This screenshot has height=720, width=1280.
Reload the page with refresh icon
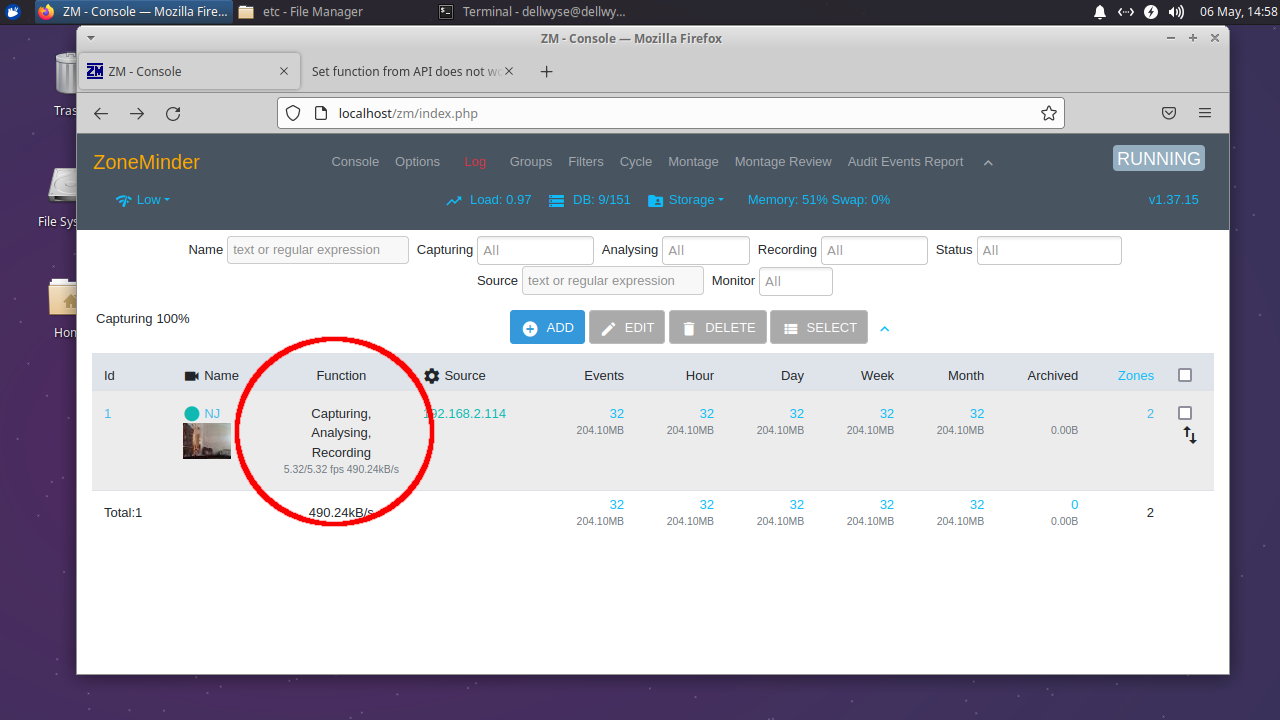tap(173, 114)
